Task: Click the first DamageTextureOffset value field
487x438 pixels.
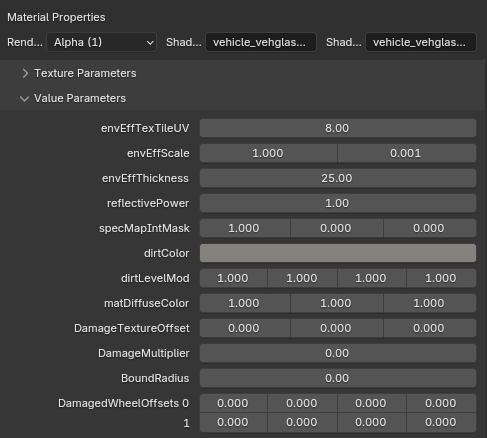Action: pyautogui.click(x=245, y=328)
